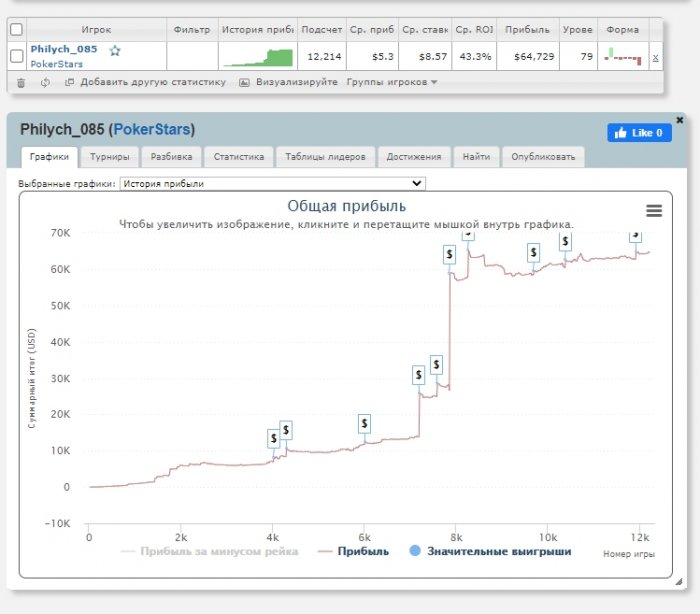Sort by the Ср. ROI column header
Image resolution: width=700 pixels, height=614 pixels.
click(474, 29)
